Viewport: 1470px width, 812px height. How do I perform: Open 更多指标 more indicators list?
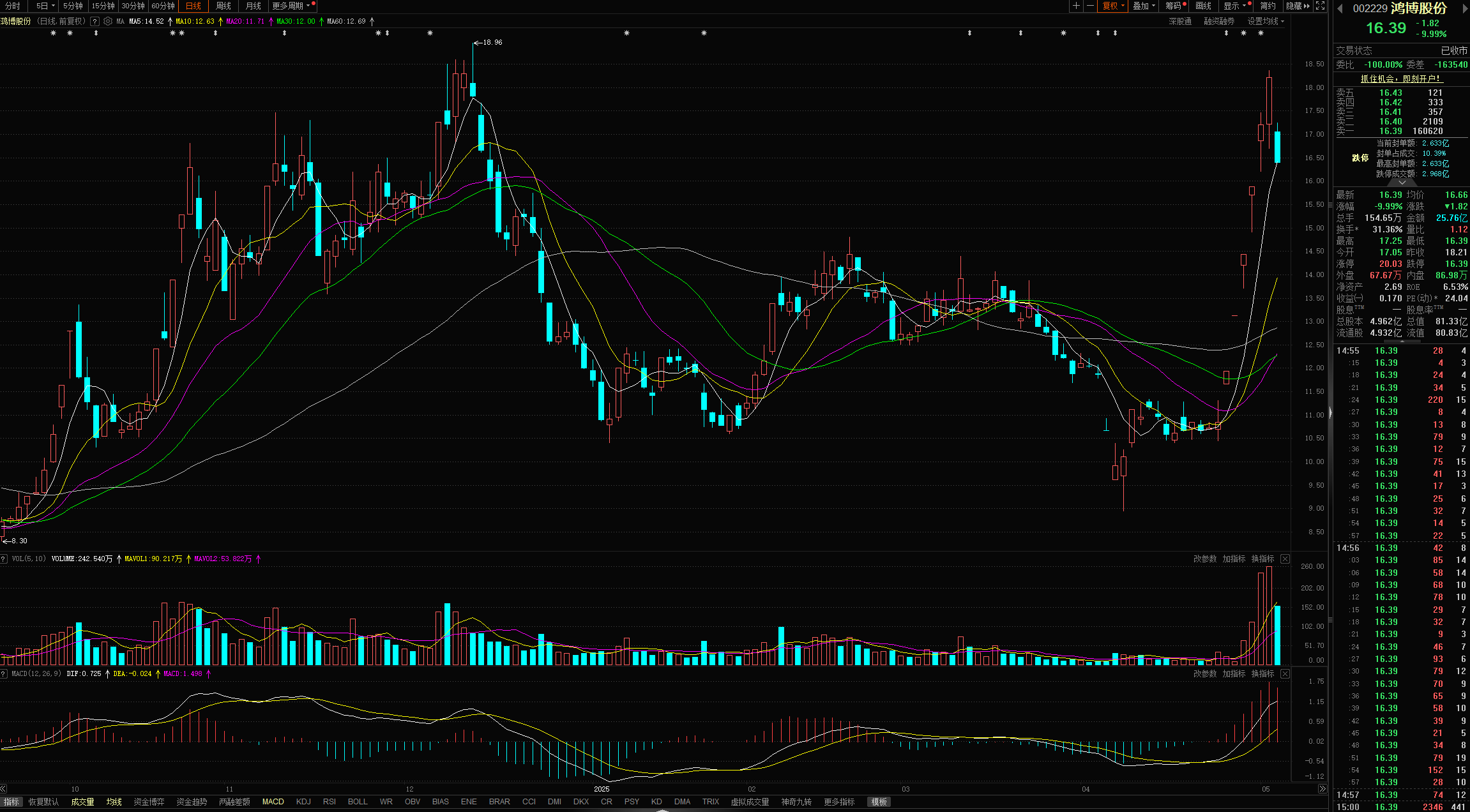pyautogui.click(x=839, y=802)
